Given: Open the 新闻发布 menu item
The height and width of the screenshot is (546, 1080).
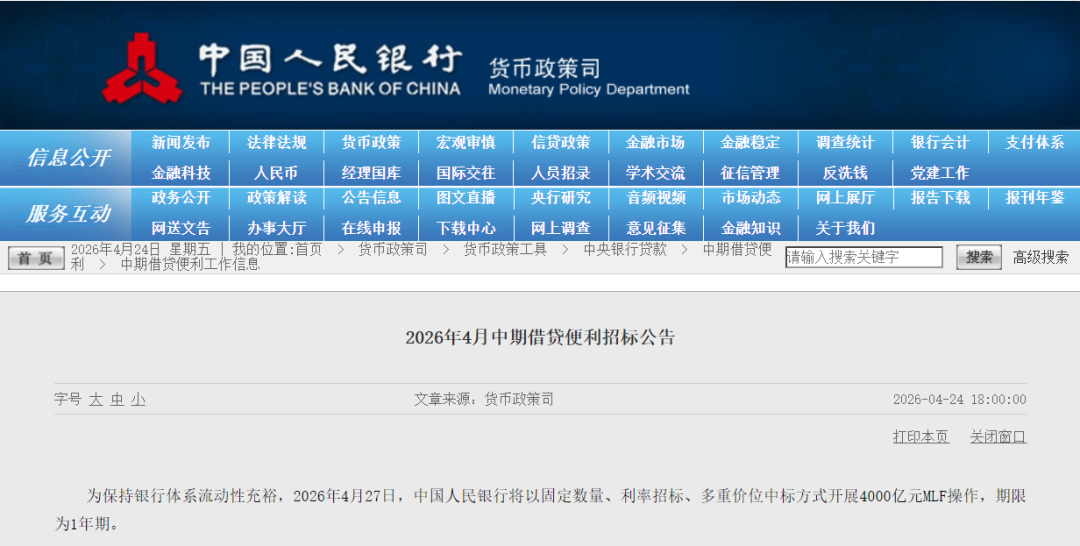Looking at the screenshot, I should (x=180, y=143).
